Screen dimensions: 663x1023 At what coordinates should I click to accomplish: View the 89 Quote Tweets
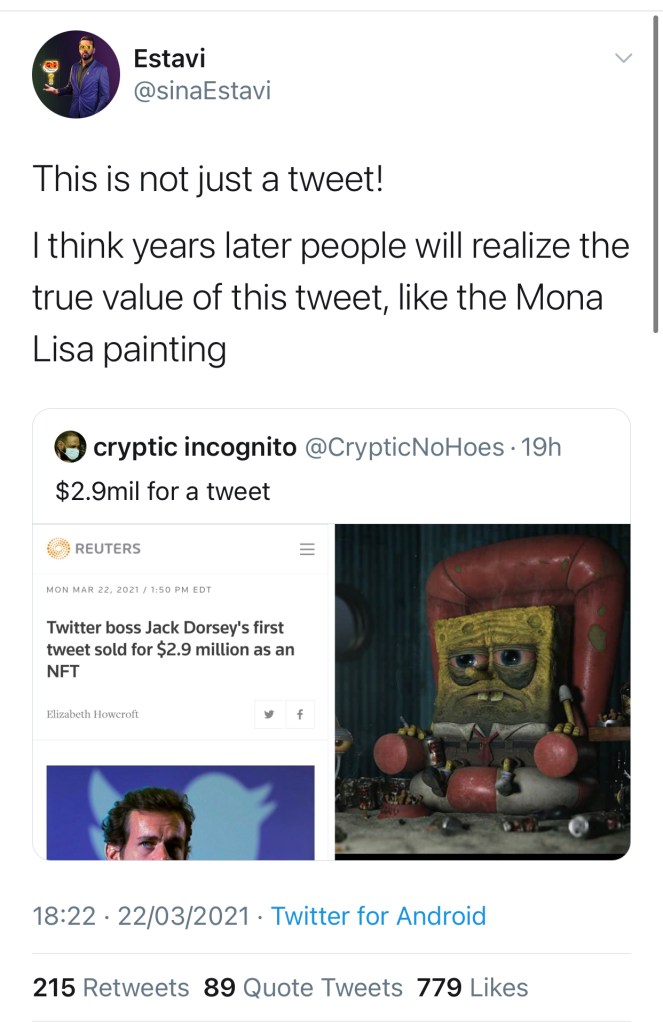(303, 988)
